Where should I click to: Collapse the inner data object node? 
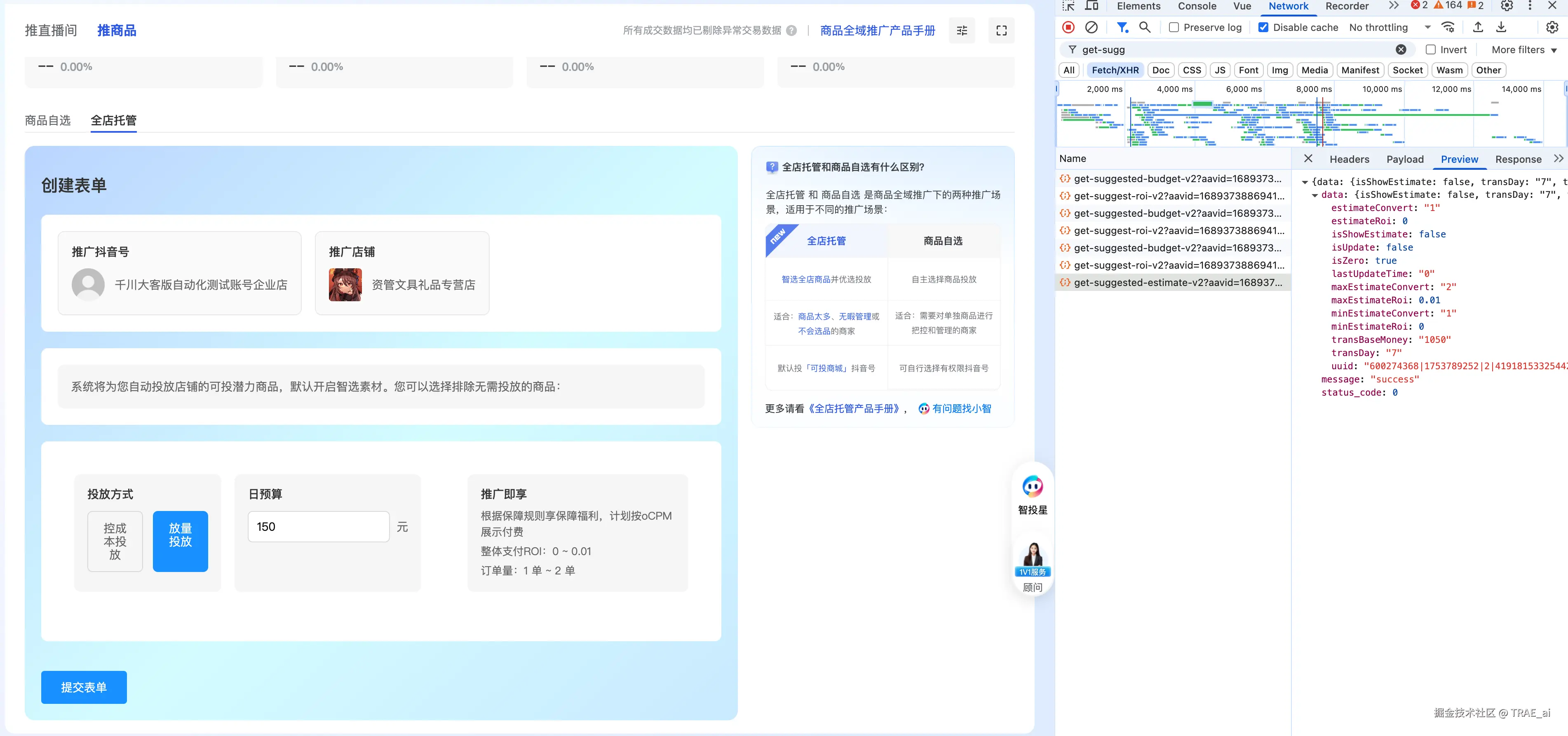1315,195
